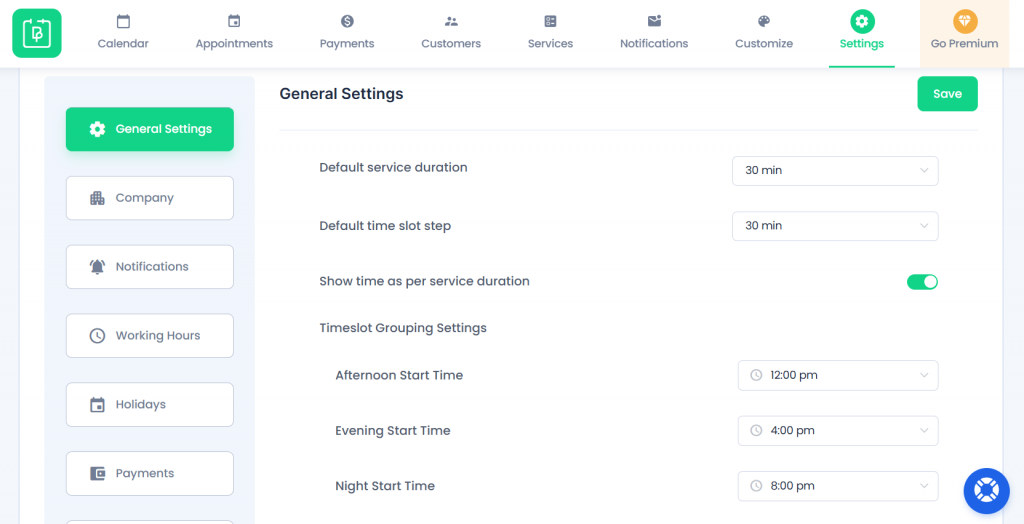Click chevron arrow in Night Start Time field

click(923, 486)
